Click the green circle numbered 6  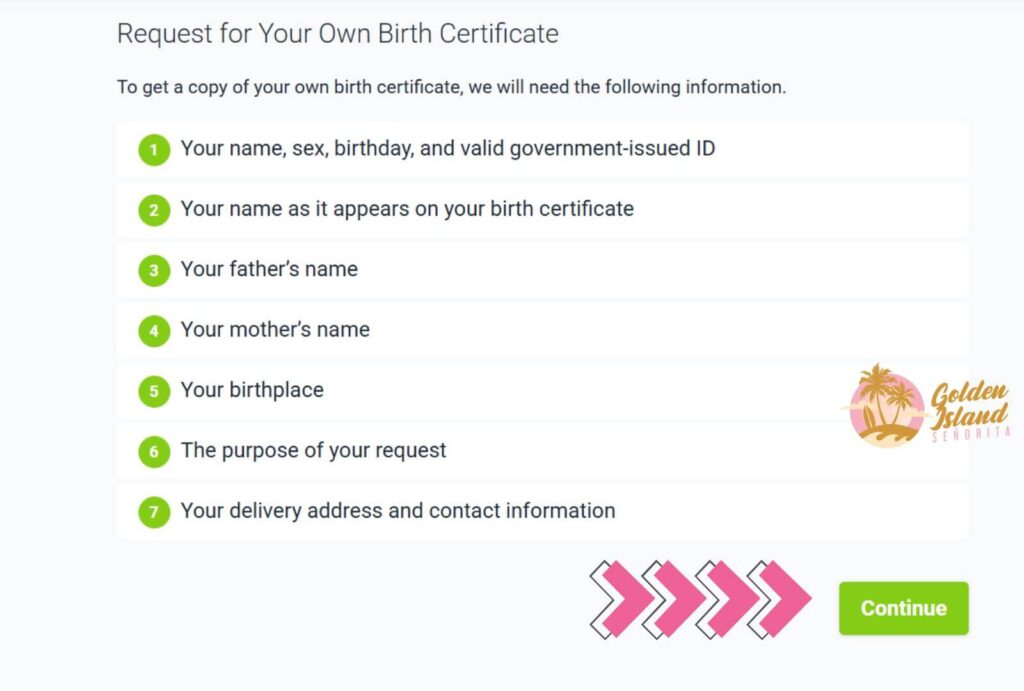click(x=153, y=451)
